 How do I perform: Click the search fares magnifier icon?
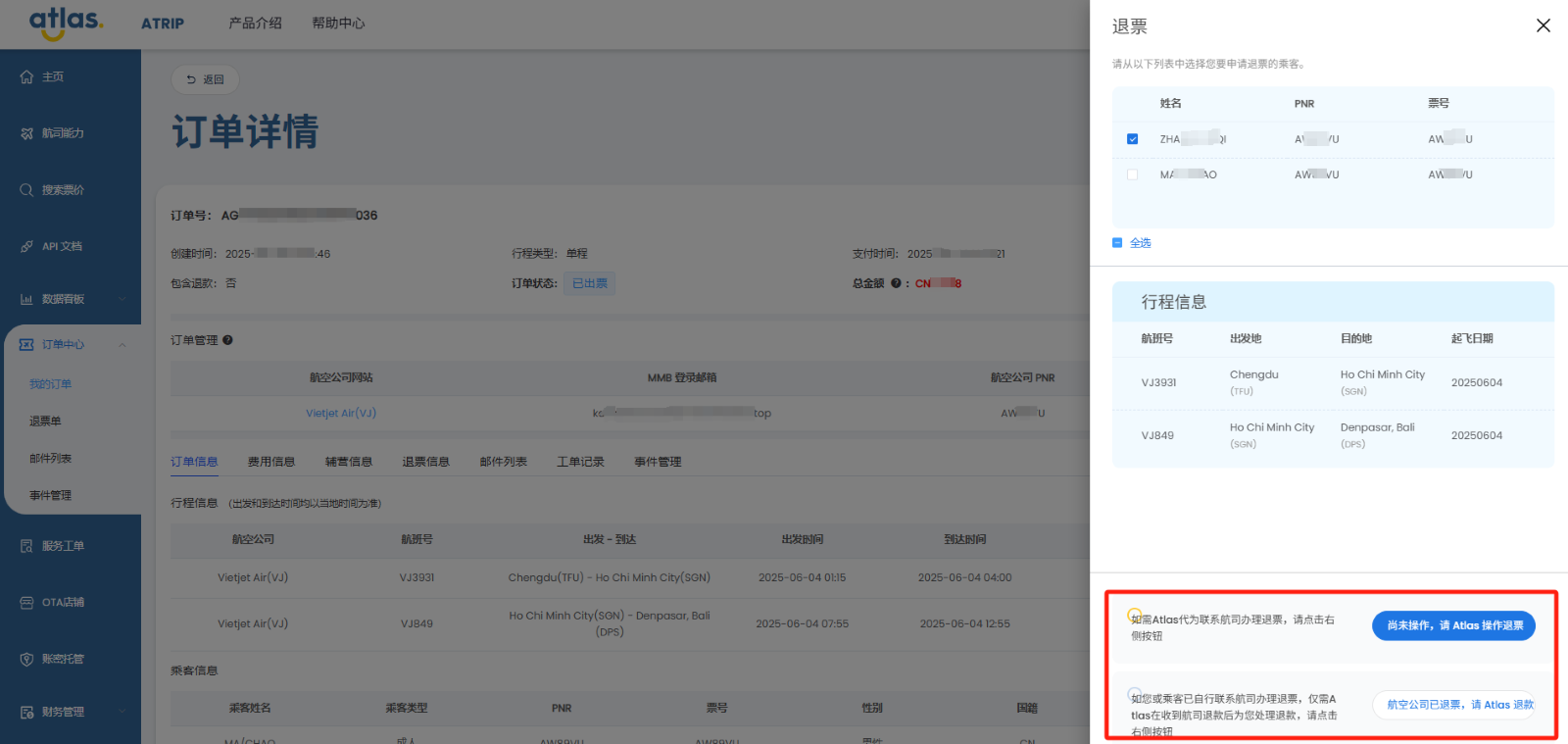26,190
